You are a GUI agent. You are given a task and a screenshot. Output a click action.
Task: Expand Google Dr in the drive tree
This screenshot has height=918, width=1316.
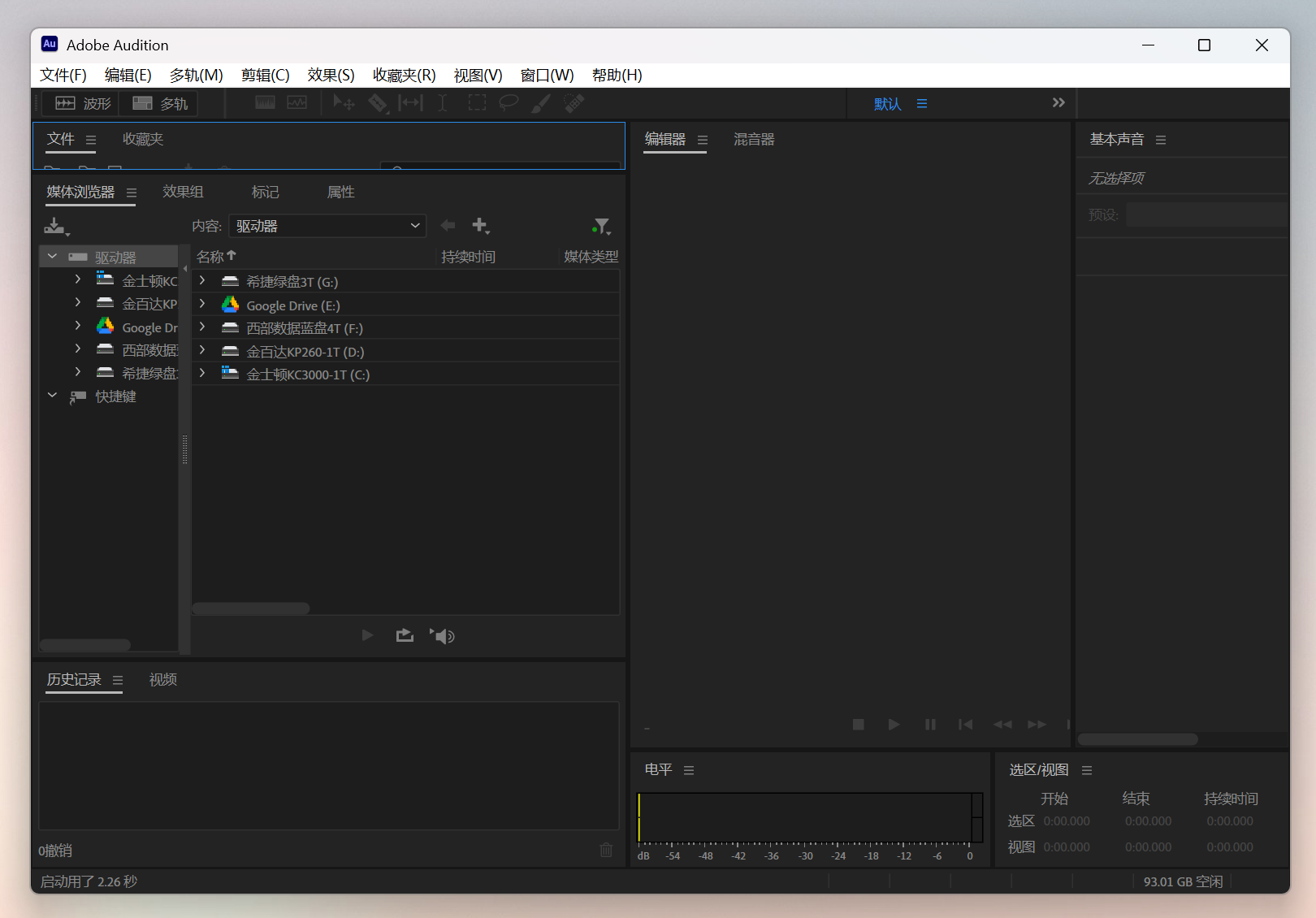78,326
